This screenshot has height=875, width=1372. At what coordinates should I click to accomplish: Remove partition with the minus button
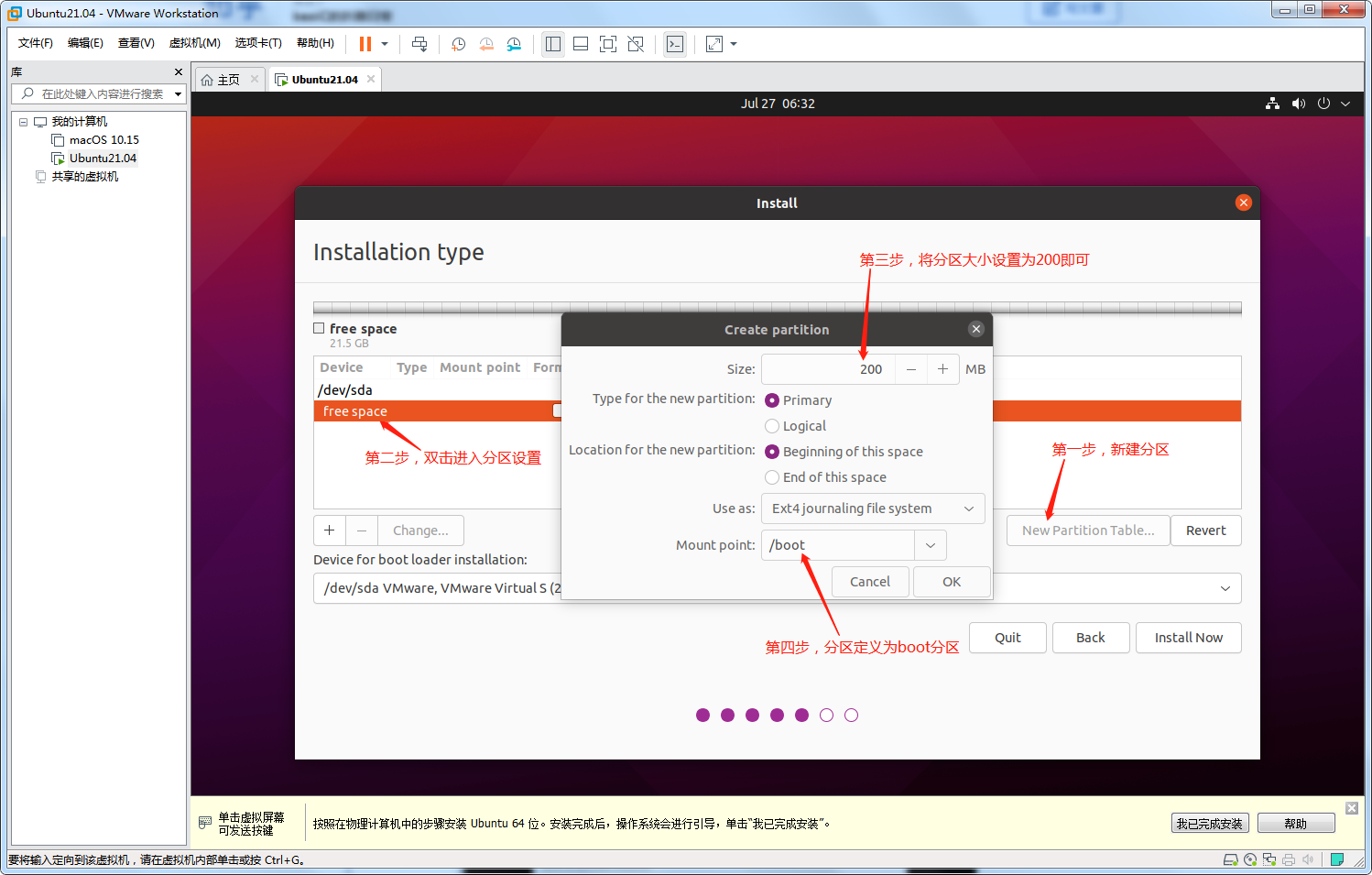click(362, 530)
